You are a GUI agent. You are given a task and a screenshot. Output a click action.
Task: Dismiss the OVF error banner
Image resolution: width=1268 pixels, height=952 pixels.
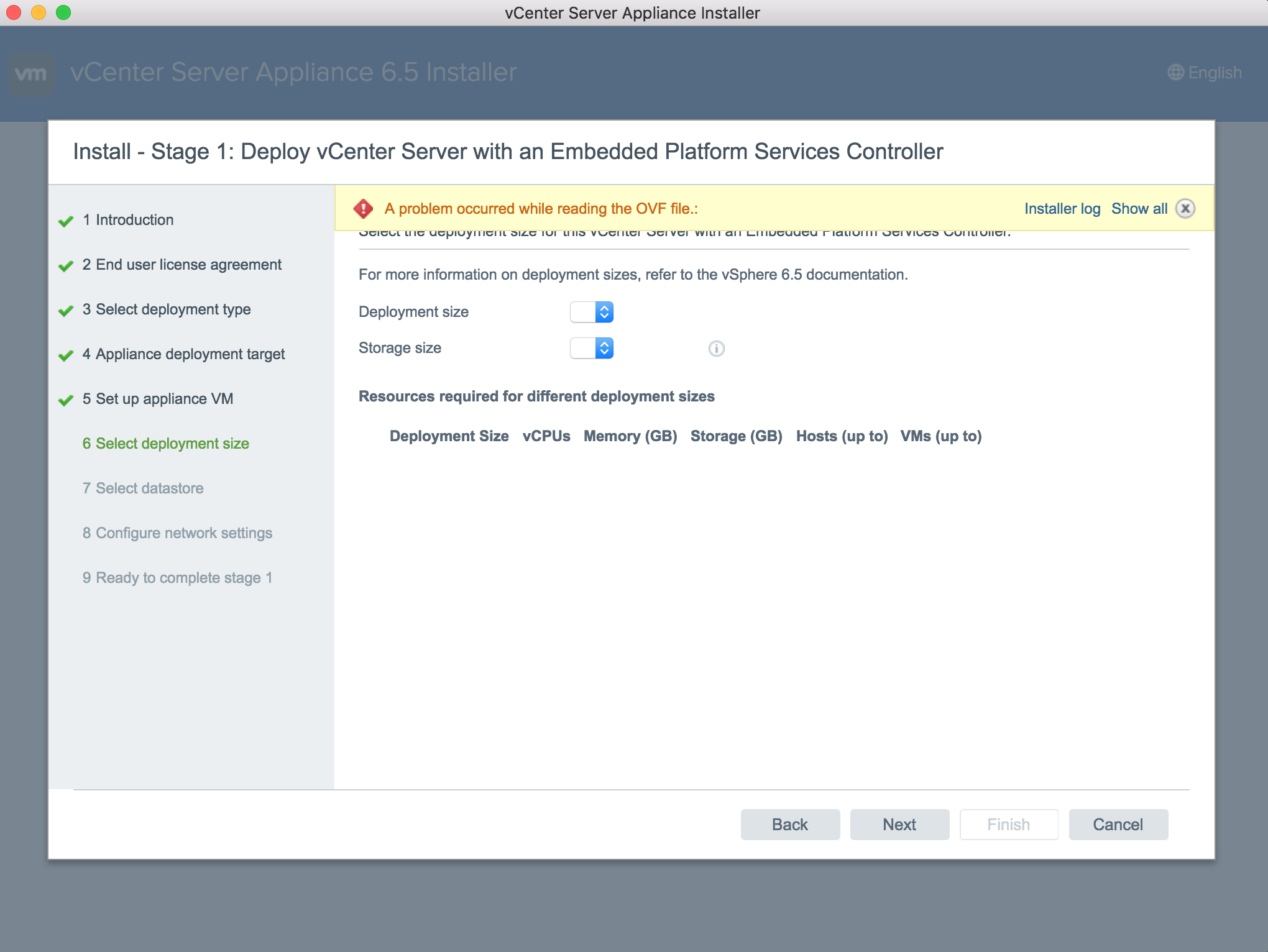1185,209
